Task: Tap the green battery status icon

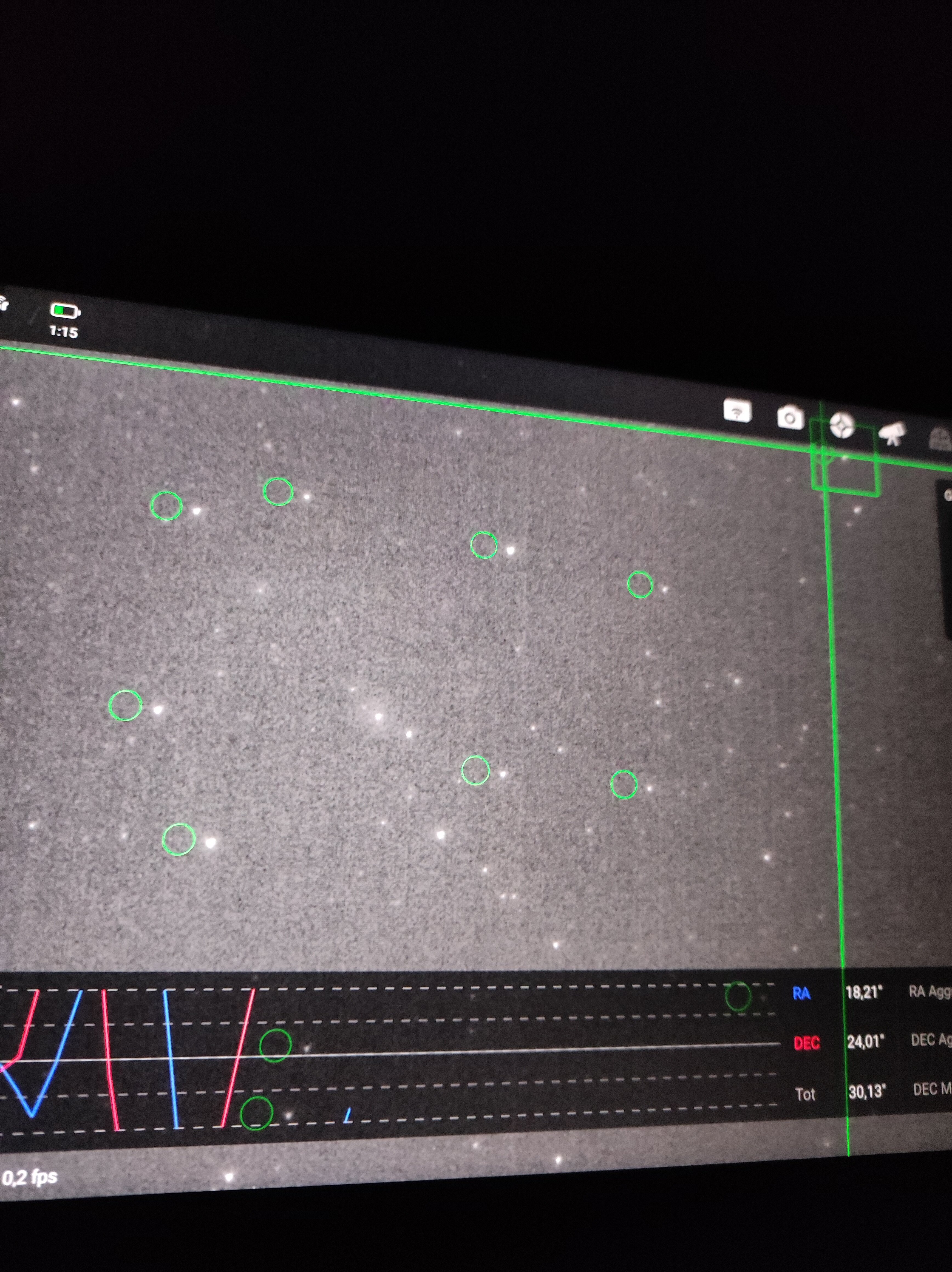Action: click(x=64, y=311)
